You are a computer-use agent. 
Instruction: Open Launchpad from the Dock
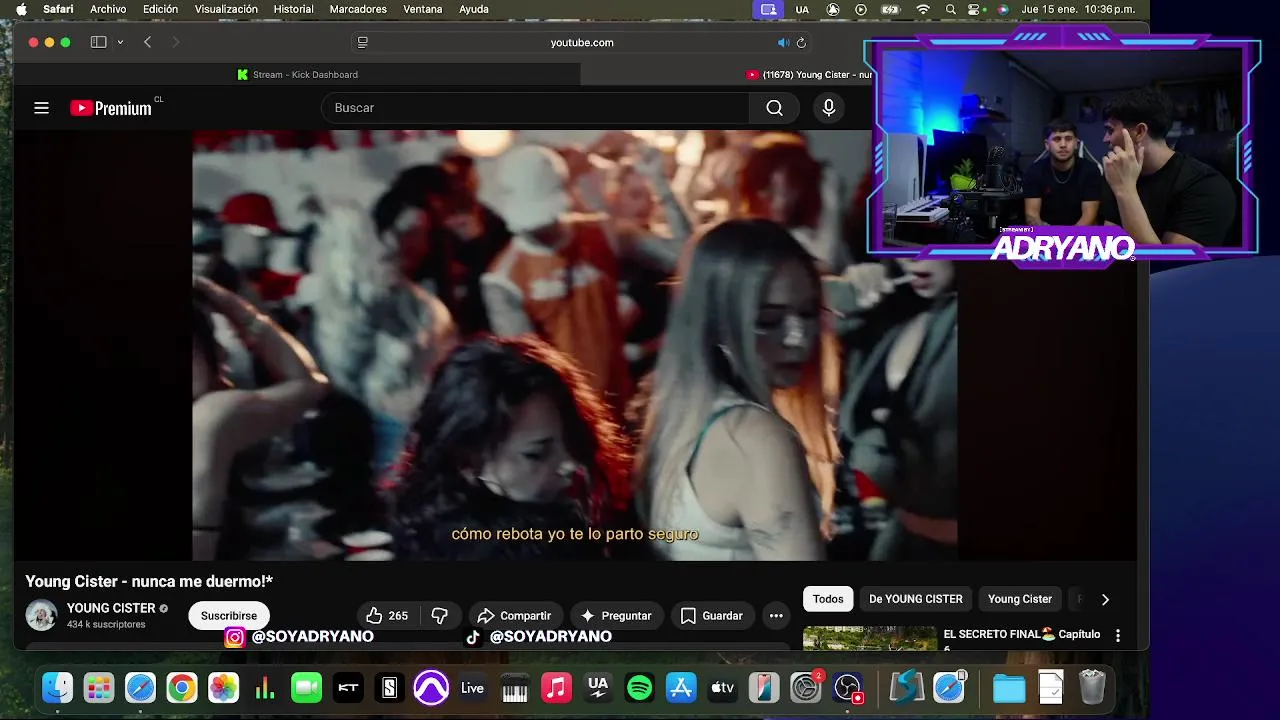[x=98, y=688]
